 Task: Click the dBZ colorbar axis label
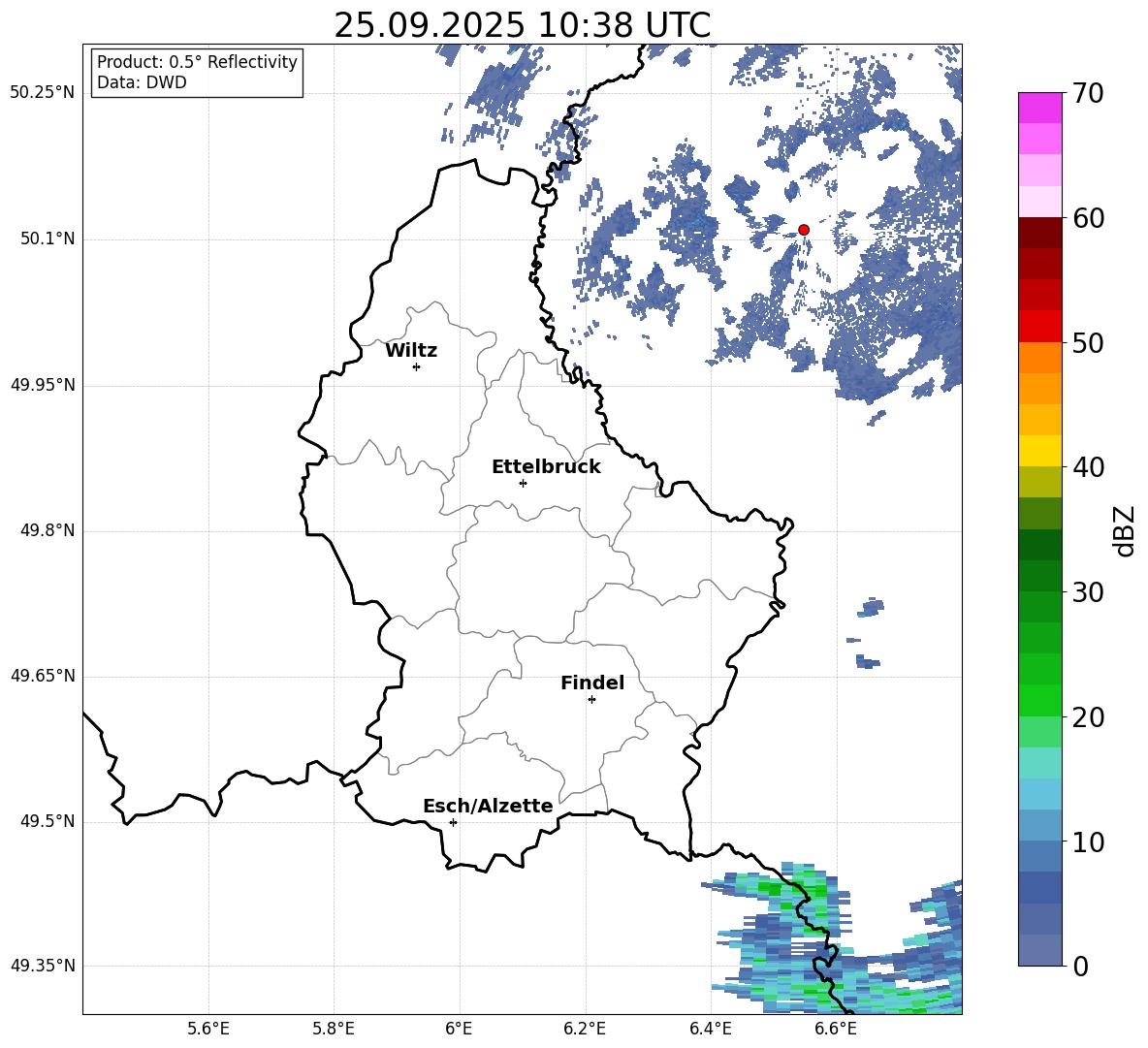point(1124,530)
